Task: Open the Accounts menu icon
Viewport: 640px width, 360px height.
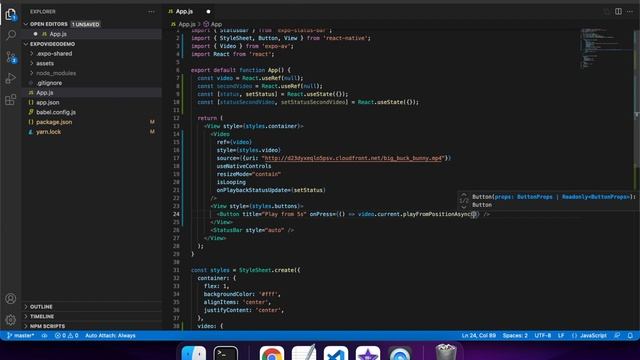Action: tap(11, 298)
